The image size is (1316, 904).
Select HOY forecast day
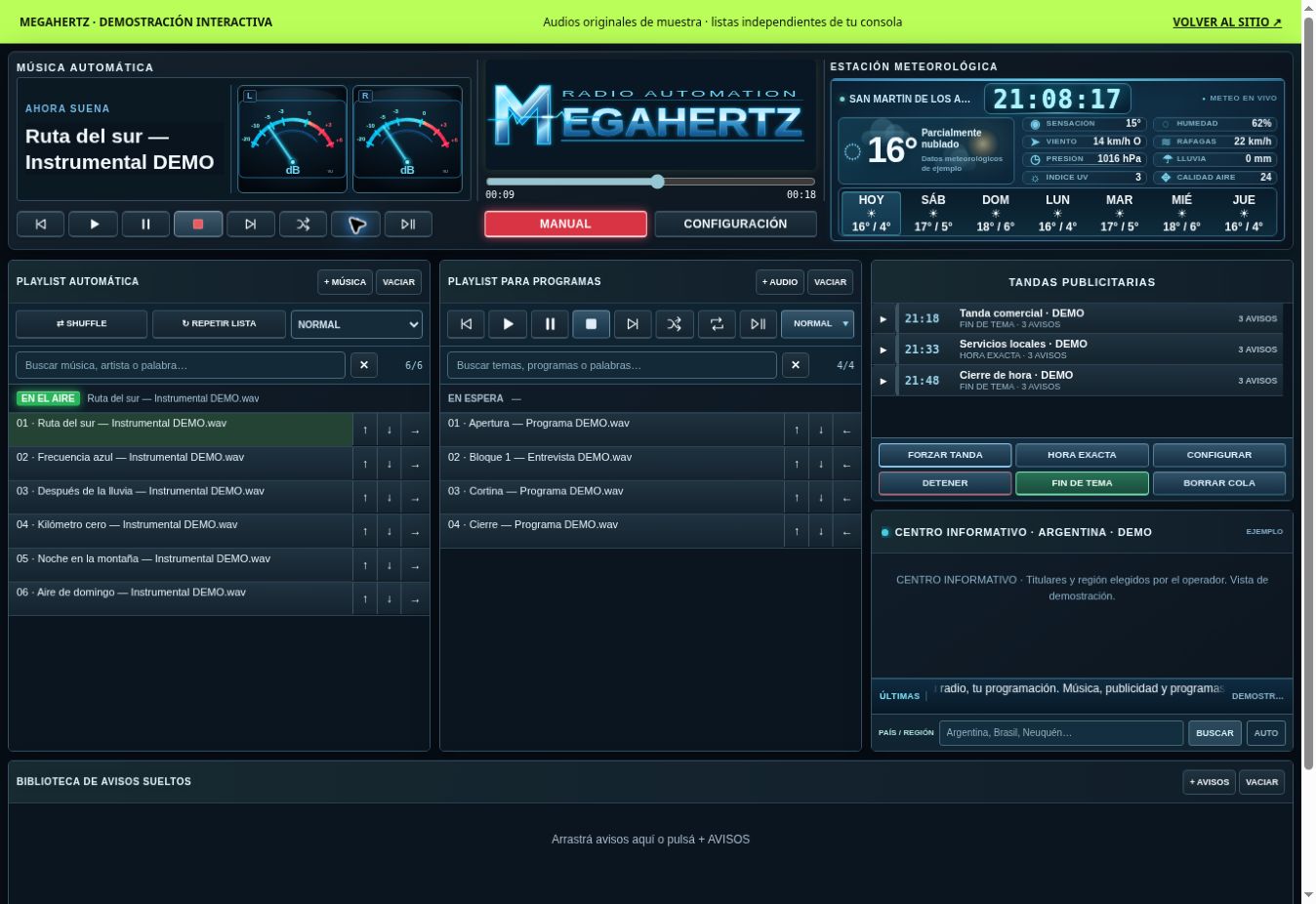click(x=871, y=213)
